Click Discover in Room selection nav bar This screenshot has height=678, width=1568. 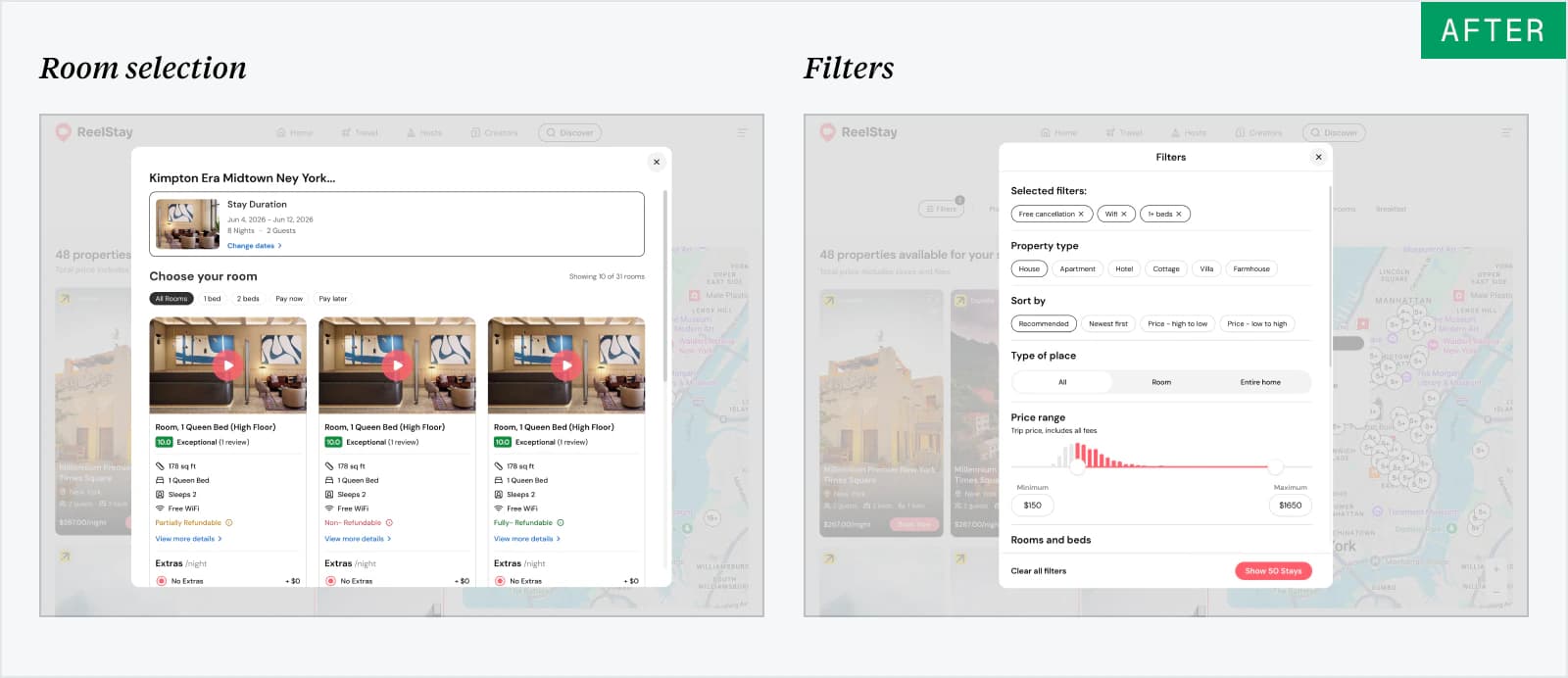pyautogui.click(x=569, y=132)
